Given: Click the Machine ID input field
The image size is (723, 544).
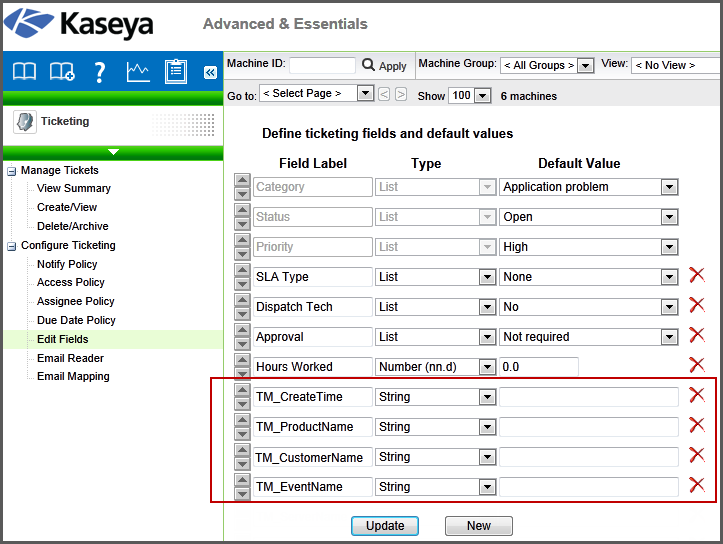Looking at the screenshot, I should click(322, 65).
